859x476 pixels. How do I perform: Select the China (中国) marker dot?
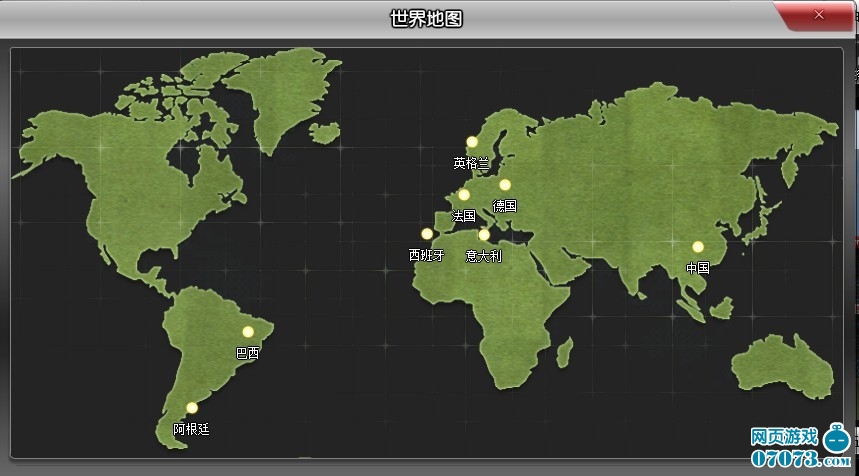coord(698,247)
